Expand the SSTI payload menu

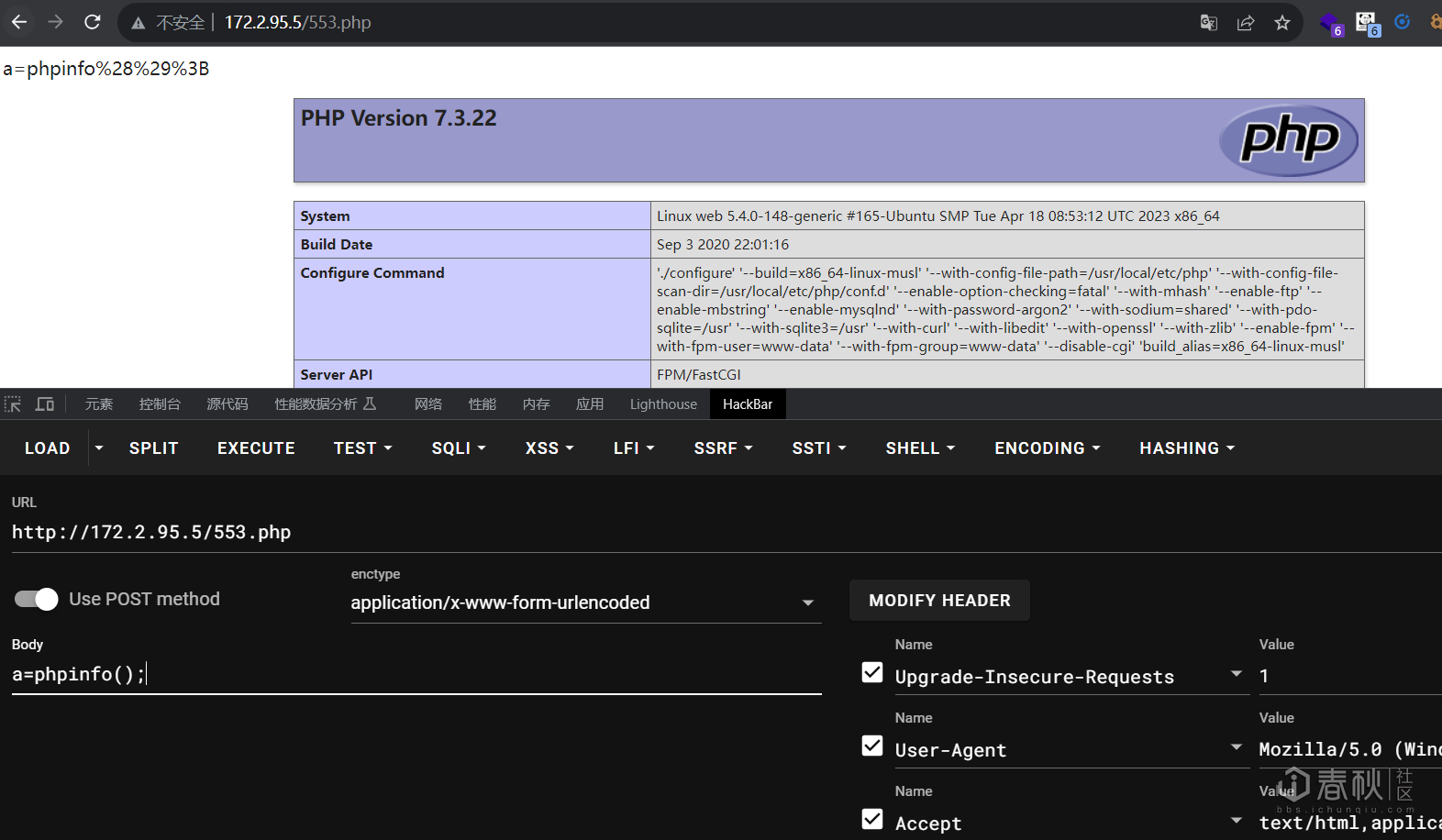(x=819, y=448)
